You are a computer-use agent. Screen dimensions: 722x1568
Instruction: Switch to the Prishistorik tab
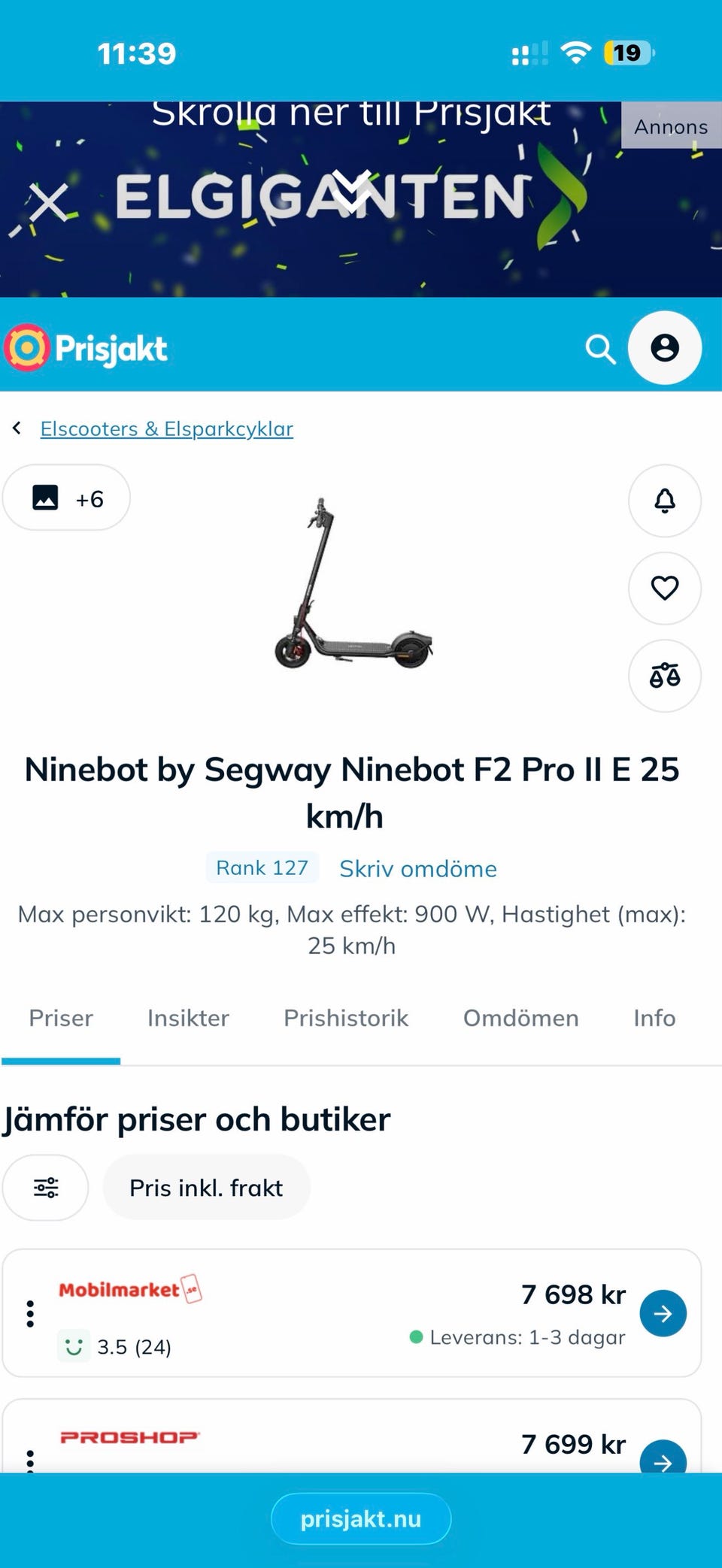click(x=346, y=1018)
